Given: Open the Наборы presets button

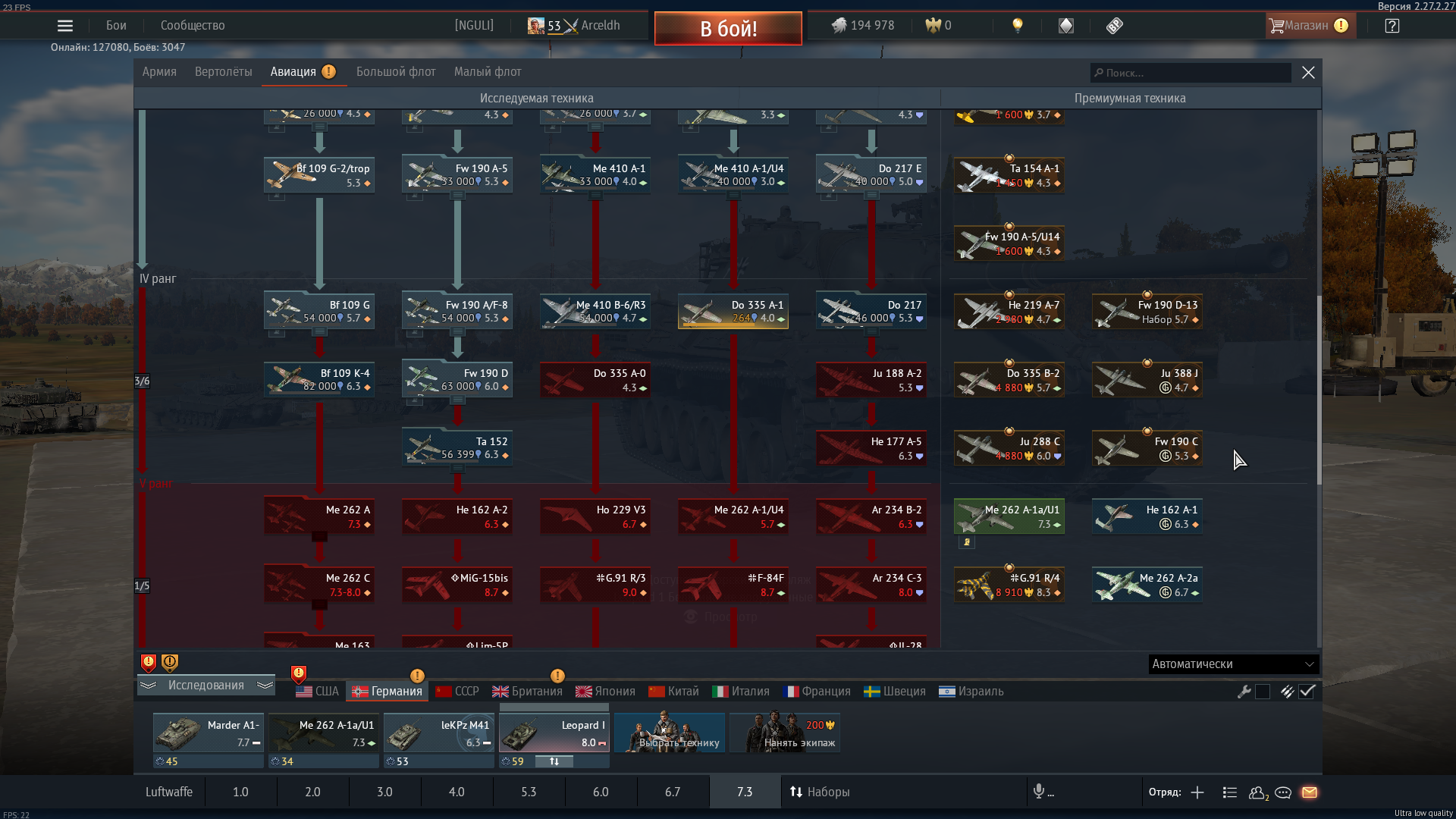Looking at the screenshot, I should pyautogui.click(x=820, y=792).
